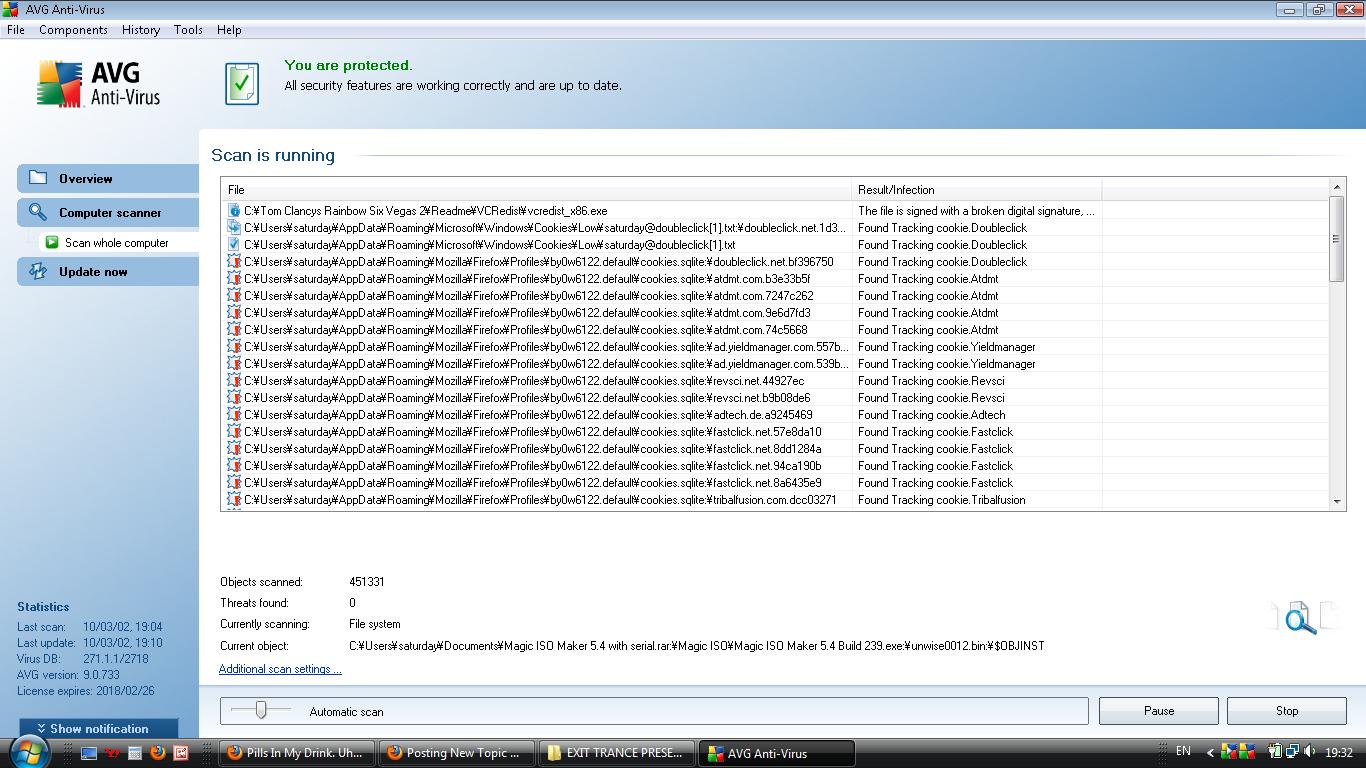Screen dimensions: 1366x768
Task: Click icon beside atdmt.com.74c5668 row
Action: 234,330
